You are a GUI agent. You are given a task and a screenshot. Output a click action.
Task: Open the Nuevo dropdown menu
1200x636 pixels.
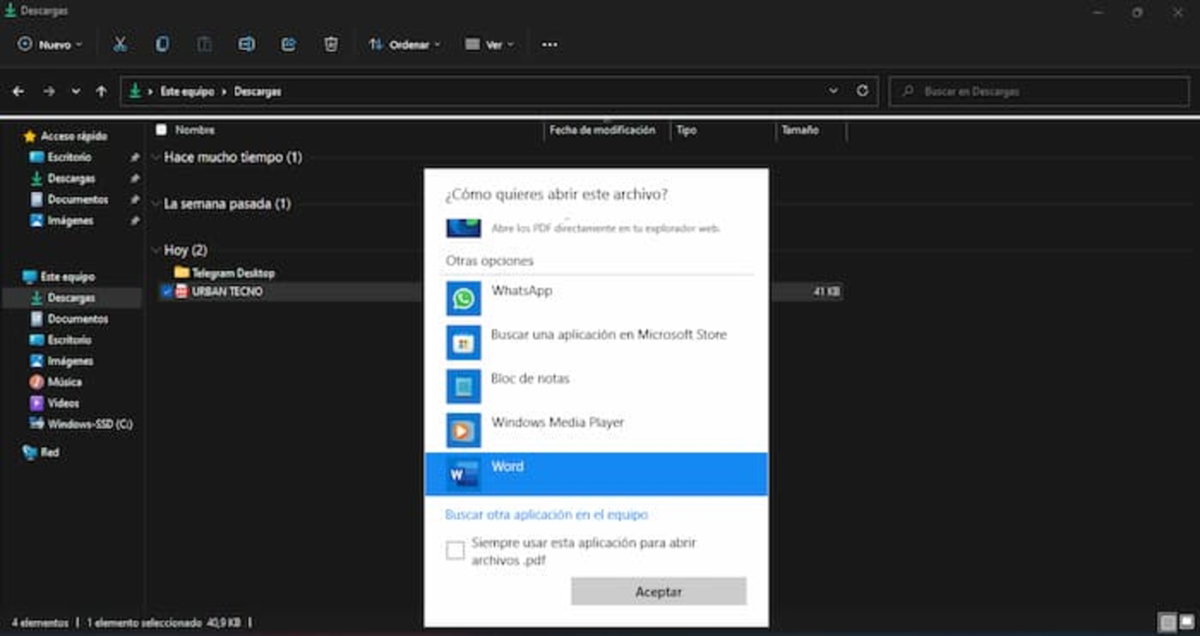click(50, 44)
